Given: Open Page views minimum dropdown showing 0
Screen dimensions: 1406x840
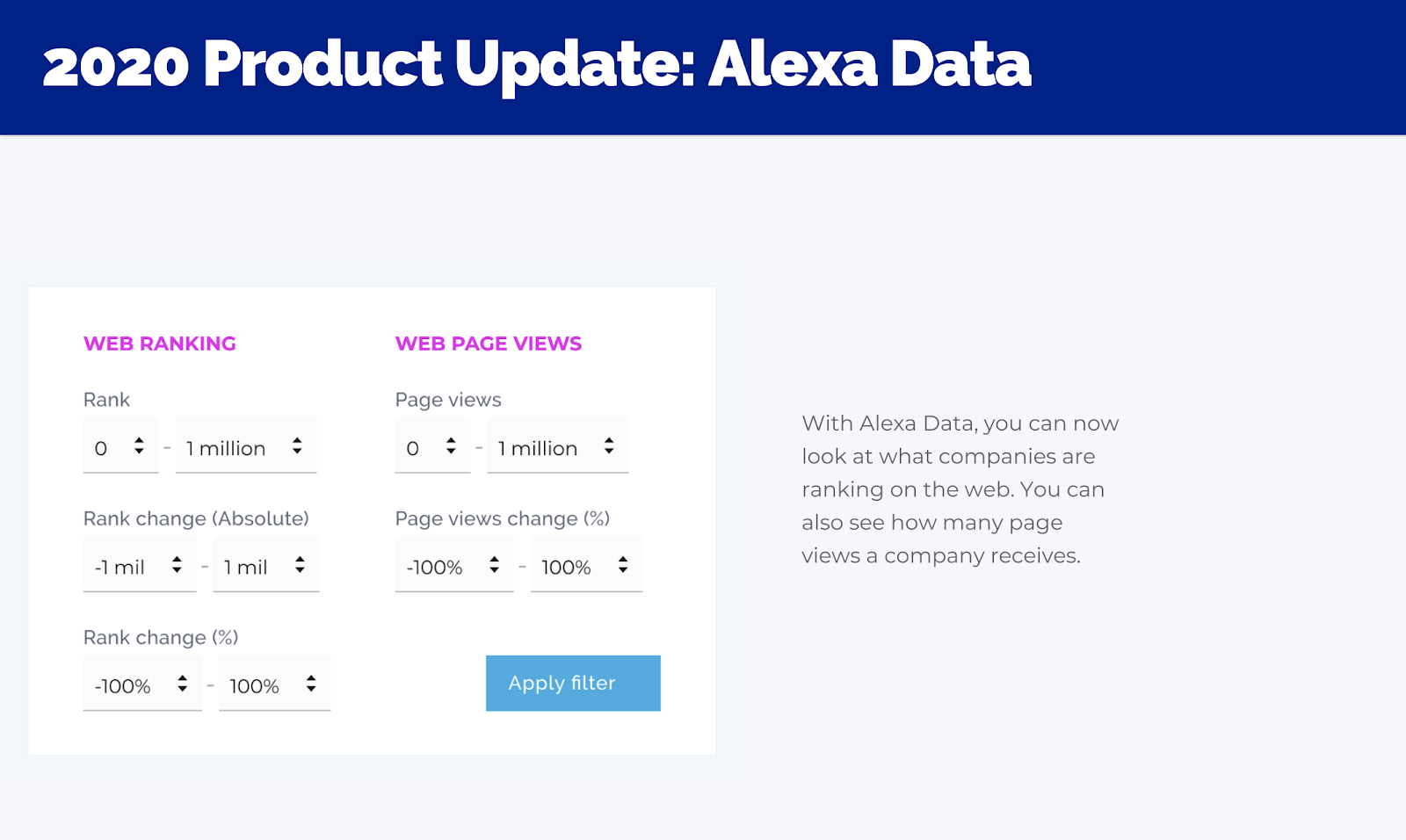Looking at the screenshot, I should 433,446.
